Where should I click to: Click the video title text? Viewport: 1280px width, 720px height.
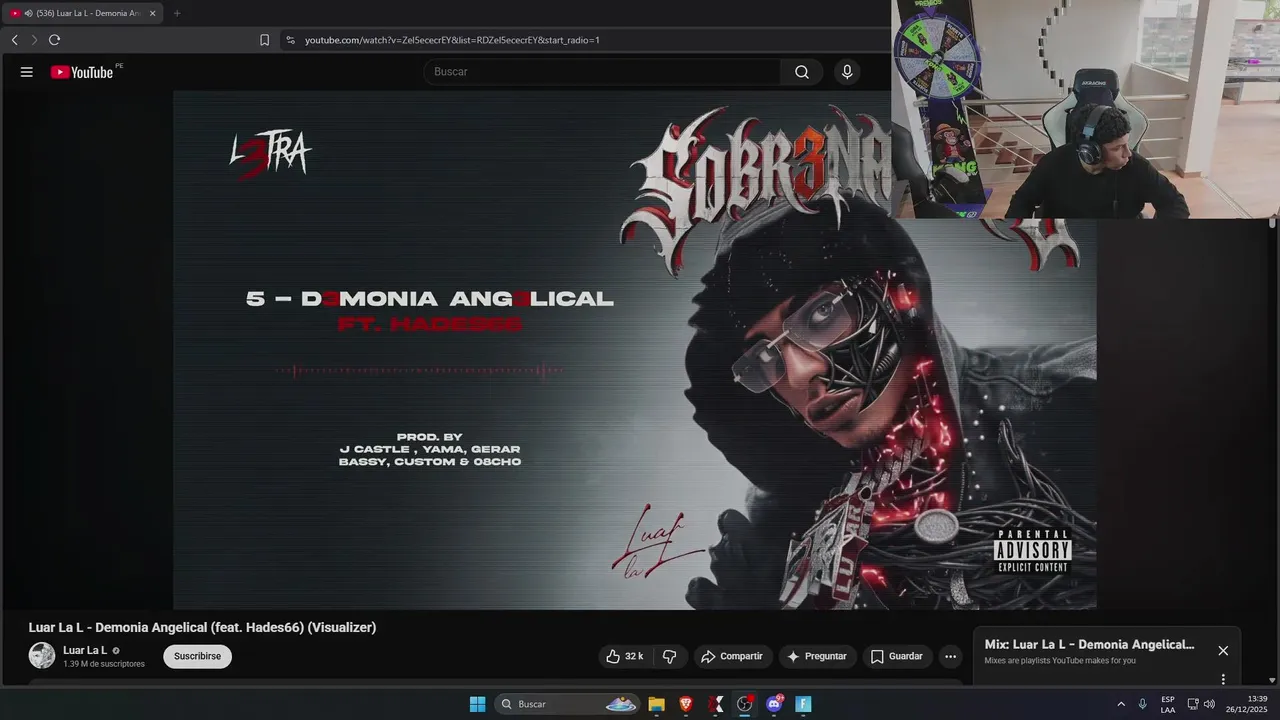click(202, 628)
